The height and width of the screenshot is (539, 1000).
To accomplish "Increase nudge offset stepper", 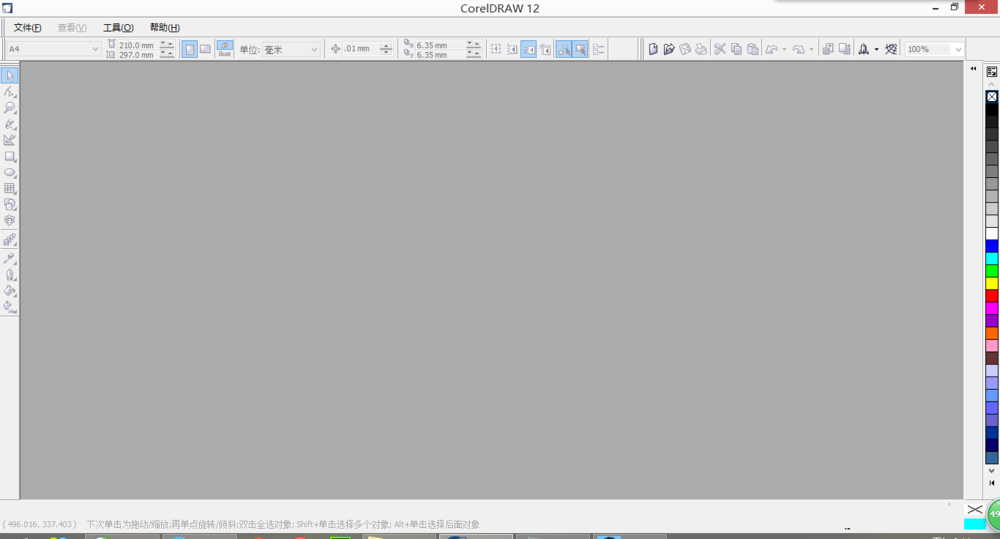I will [386, 46].
